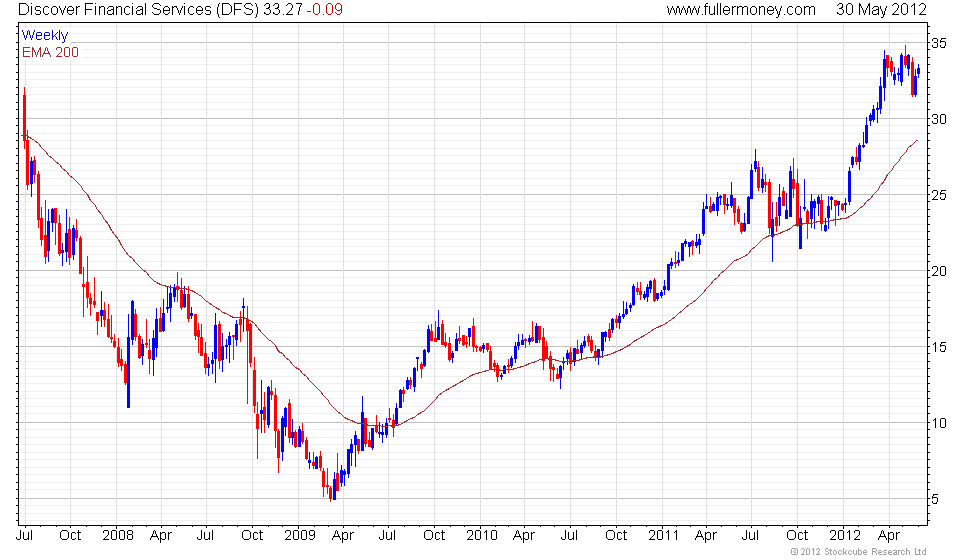Image resolution: width=980 pixels, height=560 pixels.
Task: Select the 'Weekly' legend label
Action: pos(45,35)
